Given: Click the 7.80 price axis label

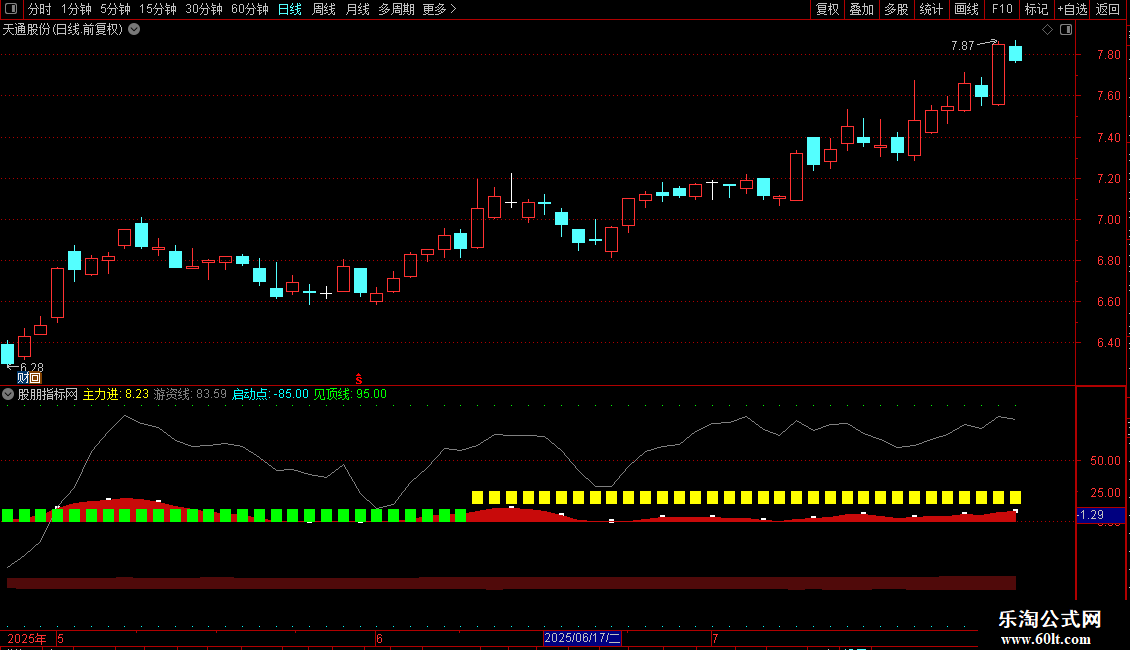Looking at the screenshot, I should pyautogui.click(x=1108, y=55).
